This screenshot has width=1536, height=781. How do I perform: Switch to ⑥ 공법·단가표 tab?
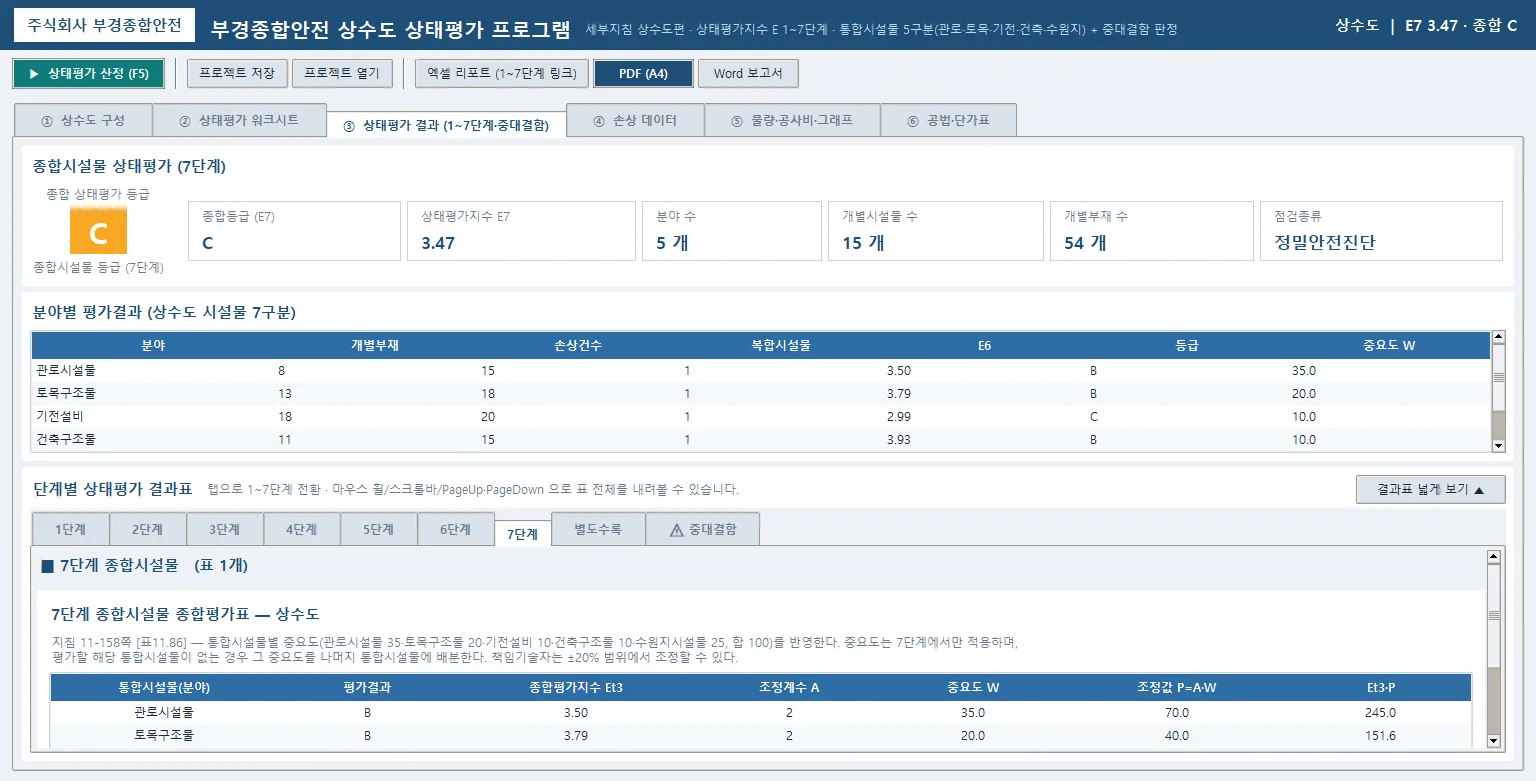(x=948, y=120)
